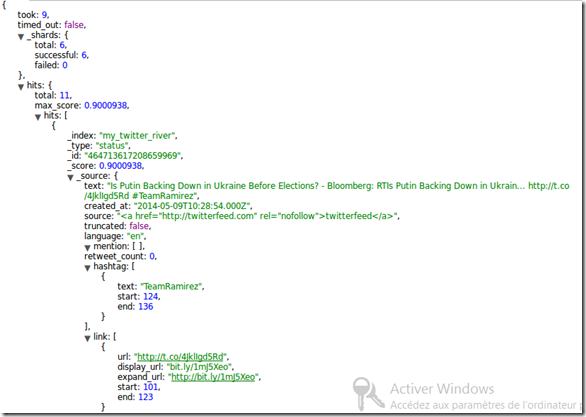Click the Activer Windows watermark key icon
Viewport: 586px width, 417px height.
click(368, 394)
